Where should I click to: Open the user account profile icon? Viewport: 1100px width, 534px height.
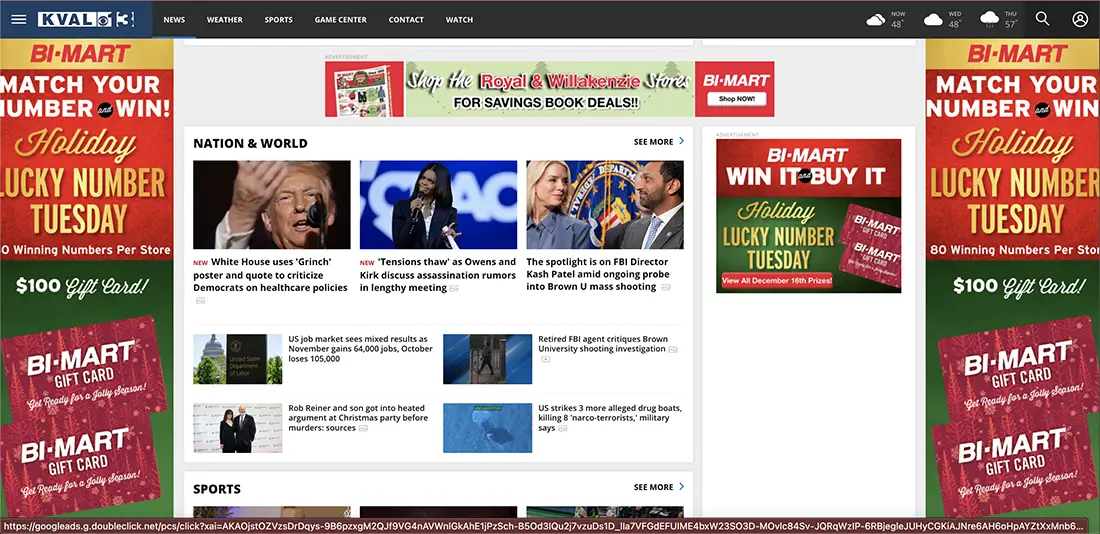(x=1080, y=19)
